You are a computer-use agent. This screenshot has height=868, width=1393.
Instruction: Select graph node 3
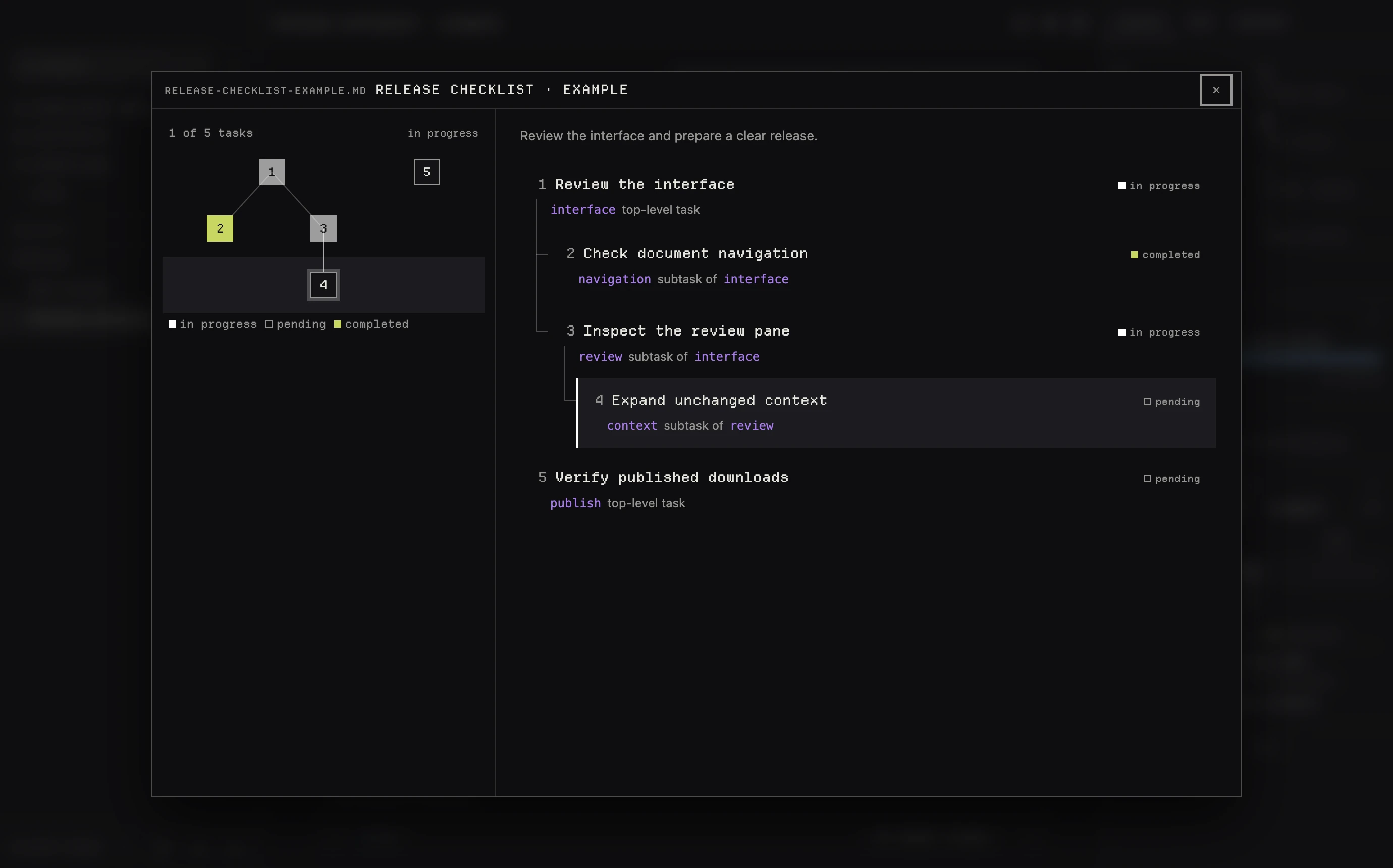point(323,229)
